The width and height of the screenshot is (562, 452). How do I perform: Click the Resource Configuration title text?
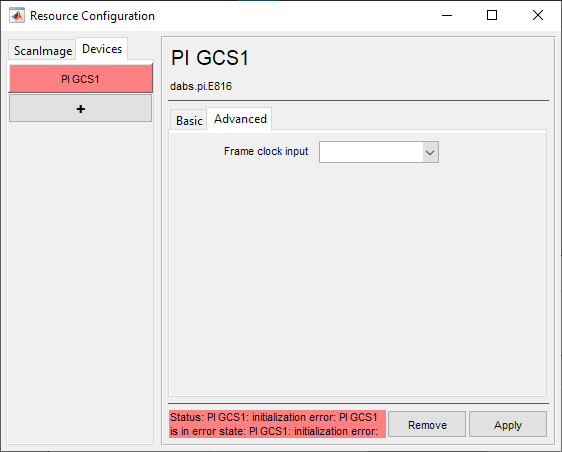[x=92, y=16]
